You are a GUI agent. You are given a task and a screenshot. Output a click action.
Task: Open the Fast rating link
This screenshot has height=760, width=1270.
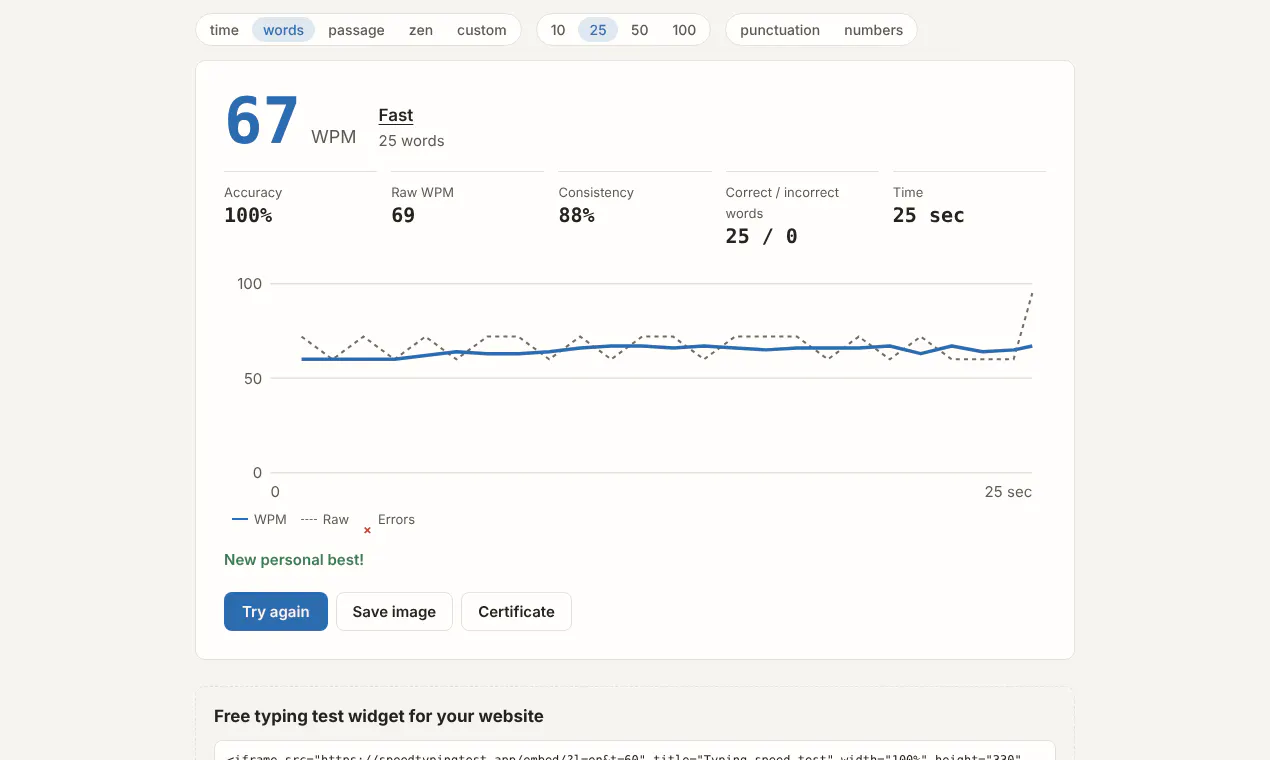(396, 115)
